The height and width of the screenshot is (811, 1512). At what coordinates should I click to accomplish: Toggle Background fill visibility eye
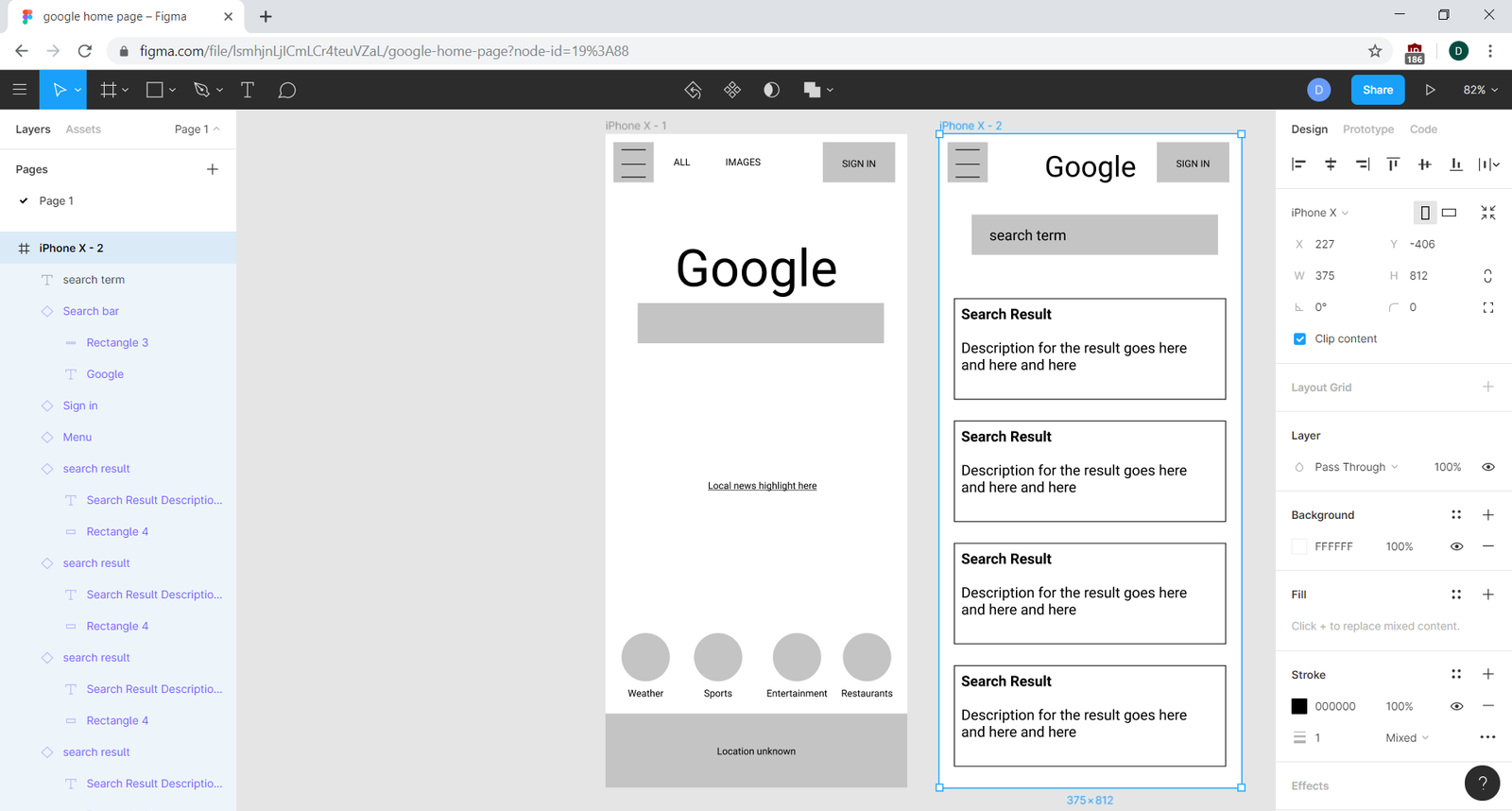point(1456,546)
